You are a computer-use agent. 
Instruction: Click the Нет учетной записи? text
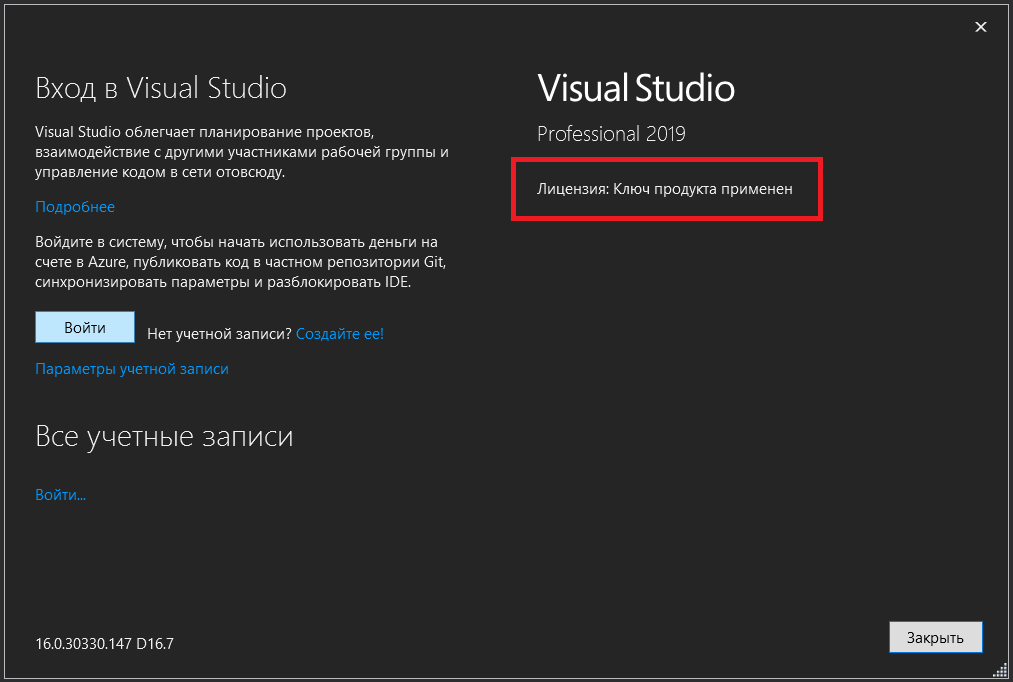(x=220, y=334)
